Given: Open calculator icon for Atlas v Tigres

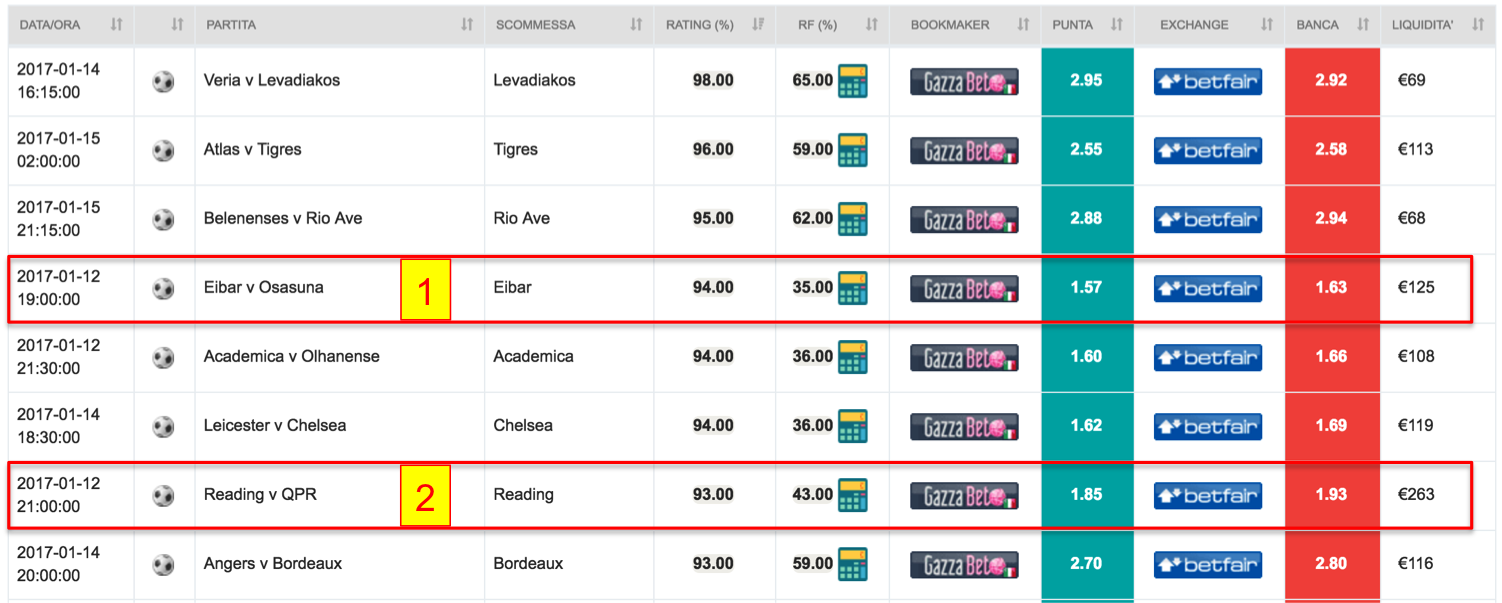Looking at the screenshot, I should 853,149.
